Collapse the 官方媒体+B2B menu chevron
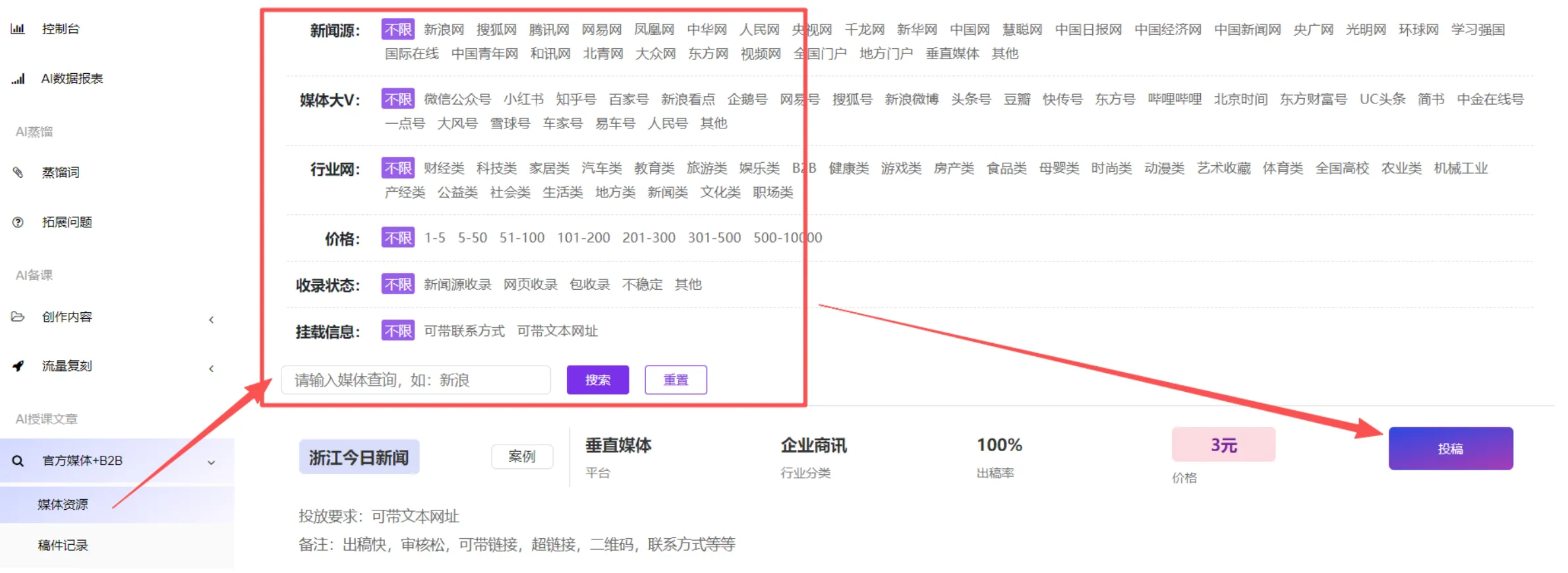 tap(211, 462)
